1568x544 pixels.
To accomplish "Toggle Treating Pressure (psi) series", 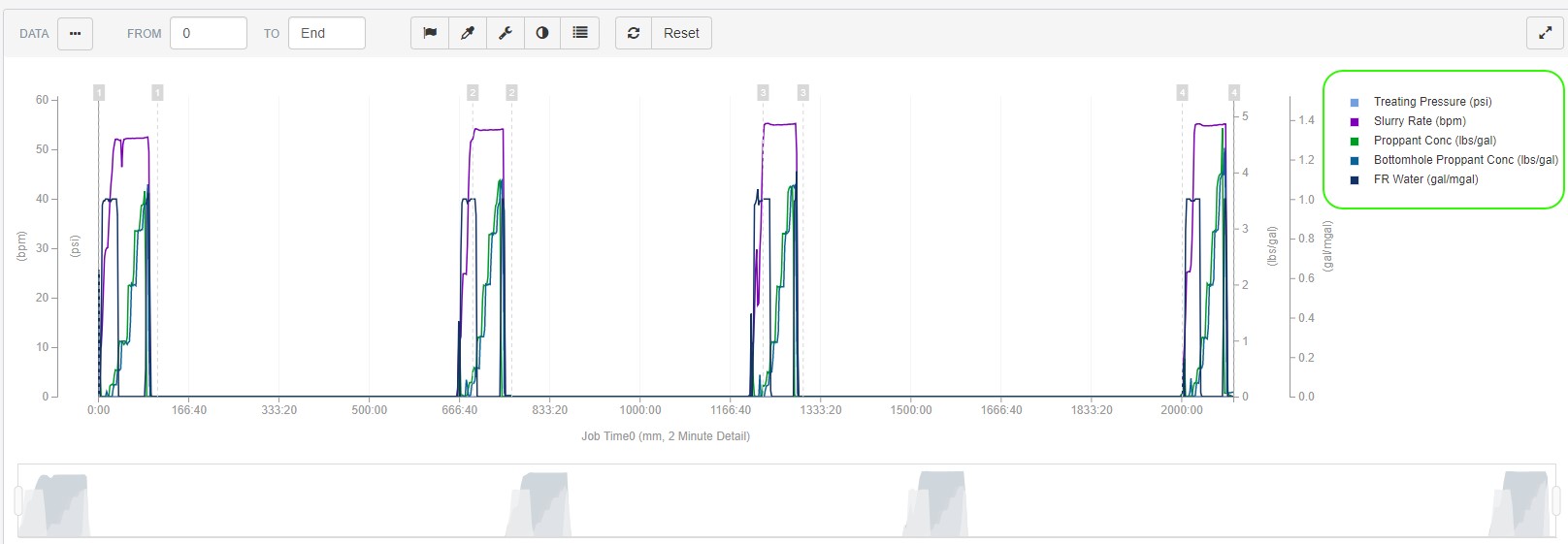I will 1432,102.
